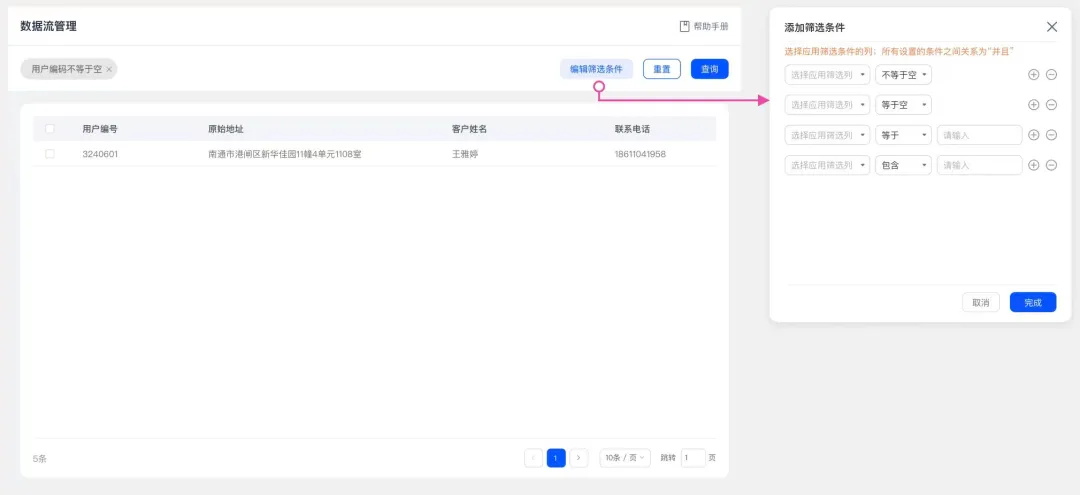
Task: Click the 用户编号 column header
Action: [100, 129]
